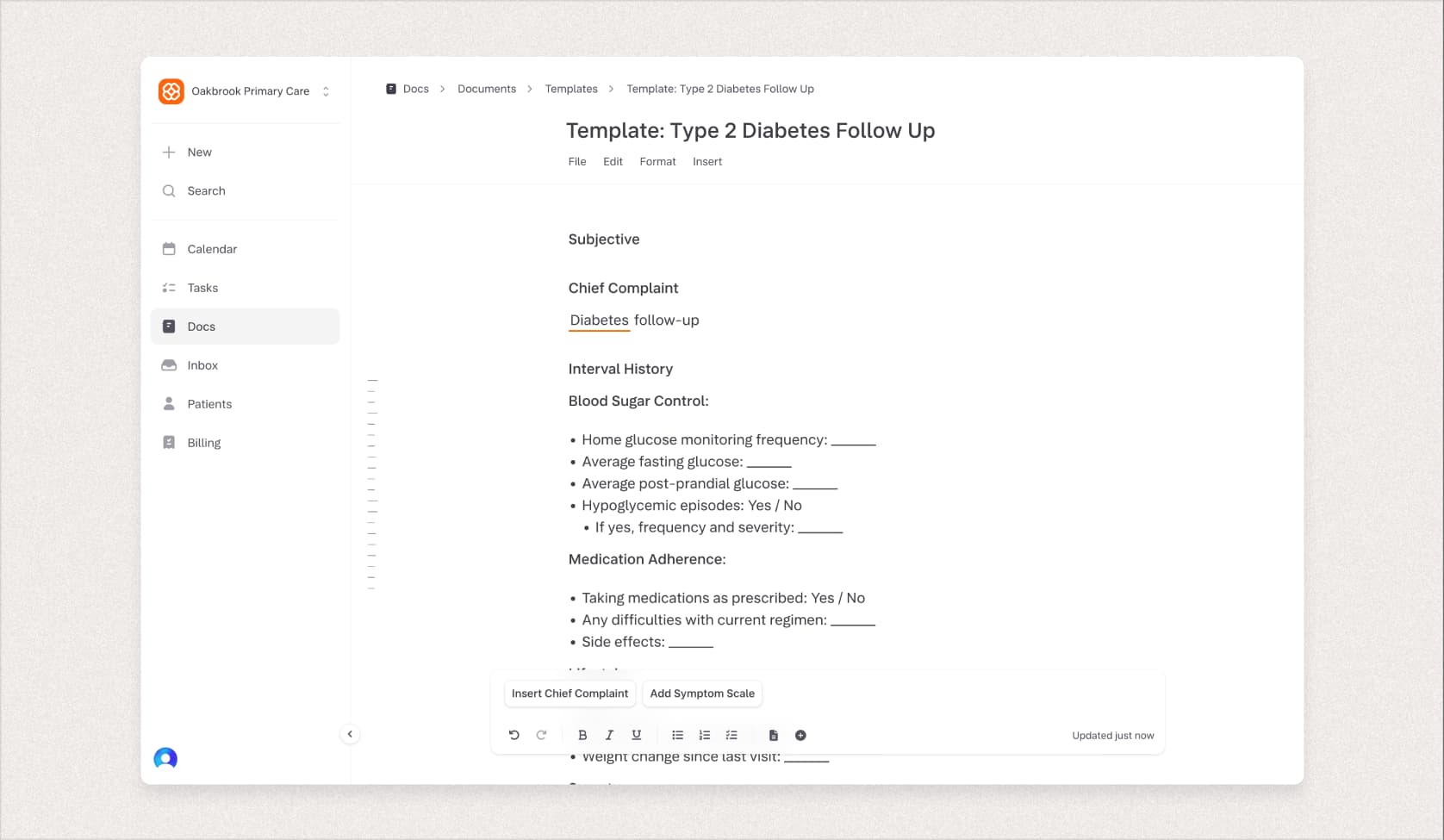Click the Add Symptom Scale button
The width and height of the screenshot is (1444, 840).
pyautogui.click(x=702, y=694)
